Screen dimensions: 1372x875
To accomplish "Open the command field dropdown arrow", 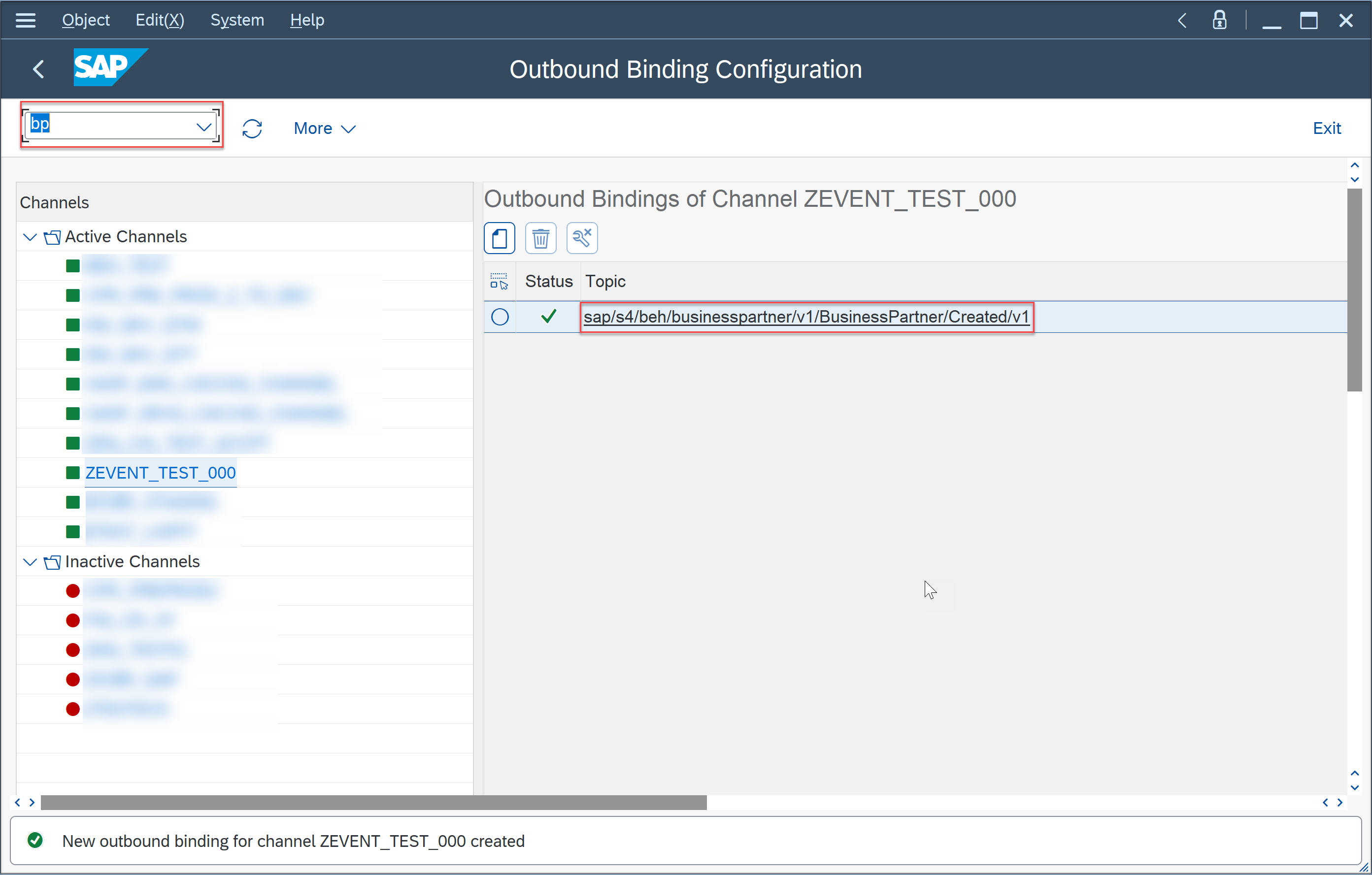I will coord(204,127).
